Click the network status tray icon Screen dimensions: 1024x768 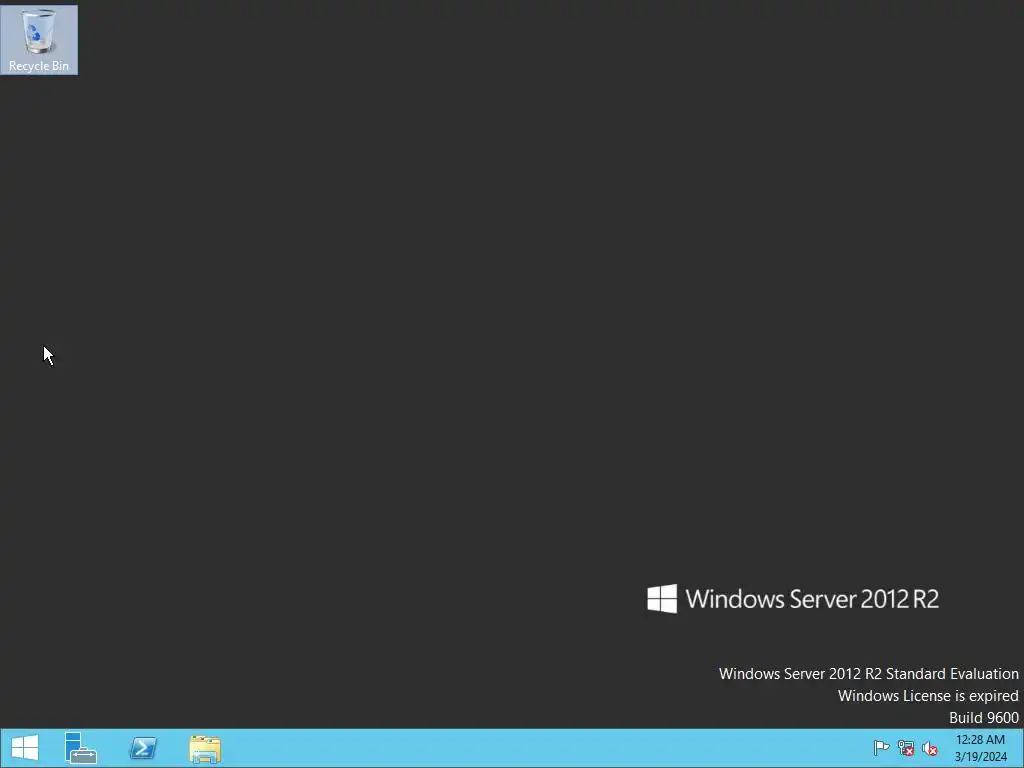coord(906,748)
